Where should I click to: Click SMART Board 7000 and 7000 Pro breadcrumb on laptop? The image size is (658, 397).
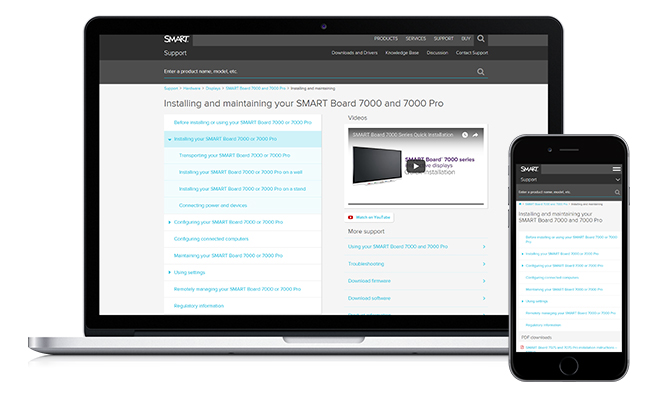pyautogui.click(x=256, y=89)
